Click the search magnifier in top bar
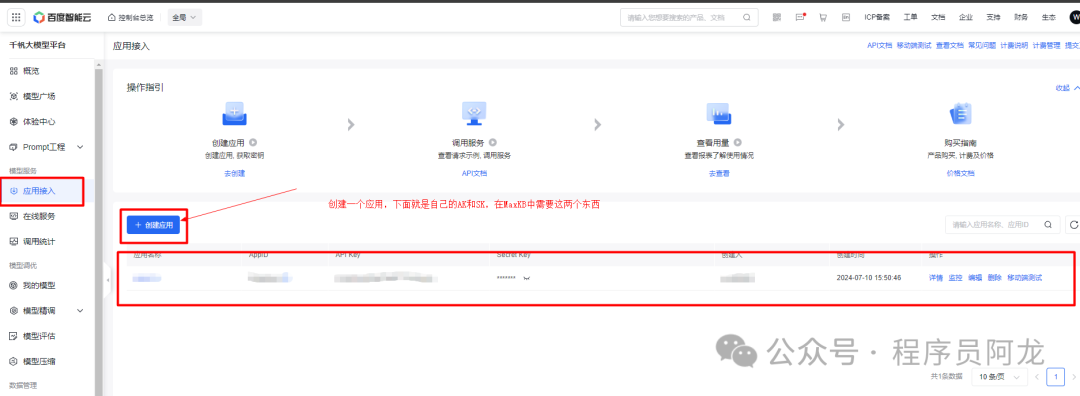Viewport: 1080px width, 396px height. coord(747,18)
